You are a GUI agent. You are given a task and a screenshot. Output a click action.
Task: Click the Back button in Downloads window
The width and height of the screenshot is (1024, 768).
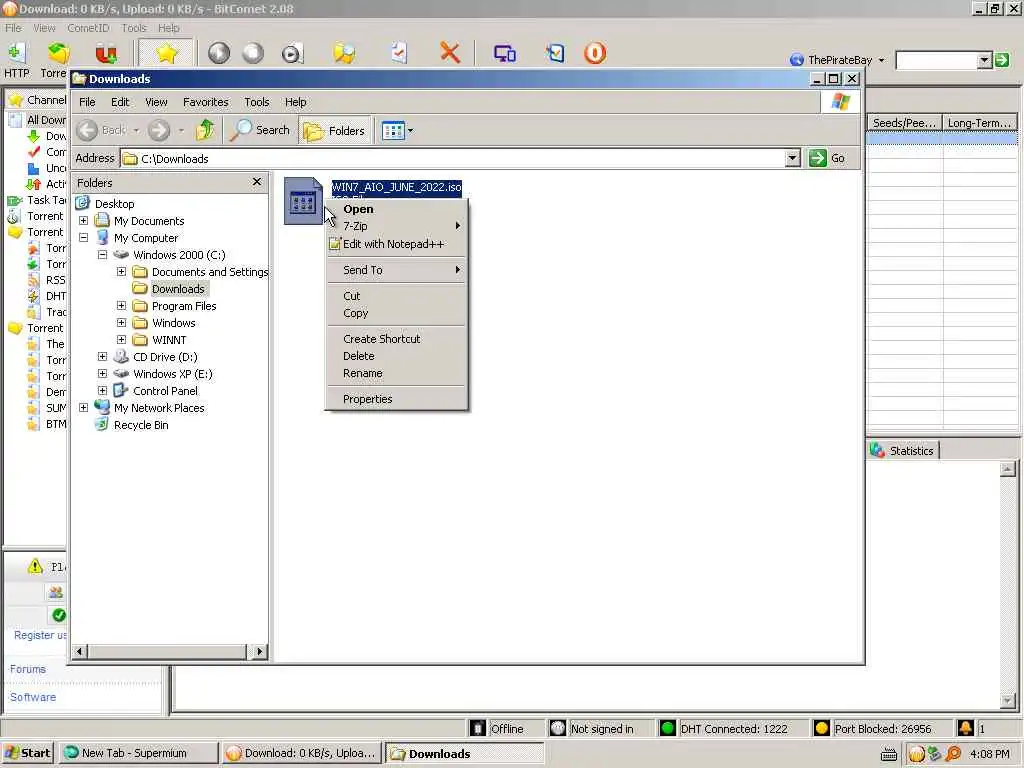[101, 130]
